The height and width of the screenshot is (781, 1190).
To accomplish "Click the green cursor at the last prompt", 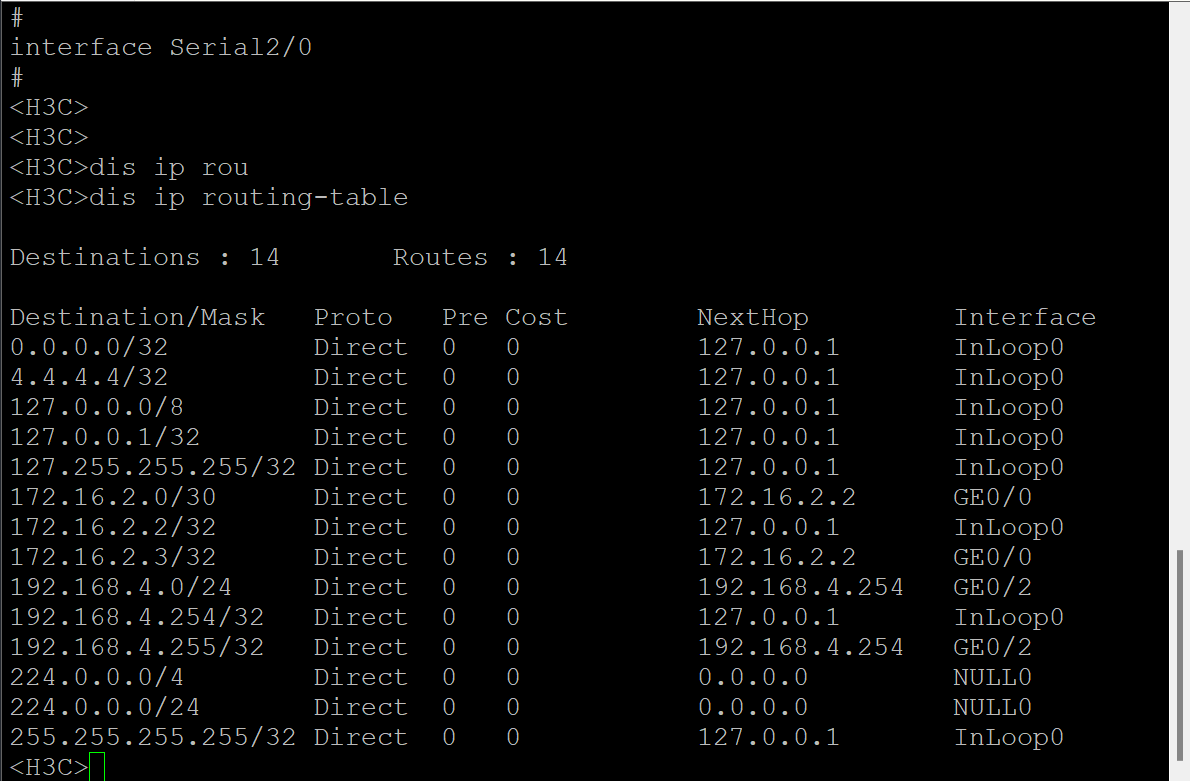I will 96,768.
